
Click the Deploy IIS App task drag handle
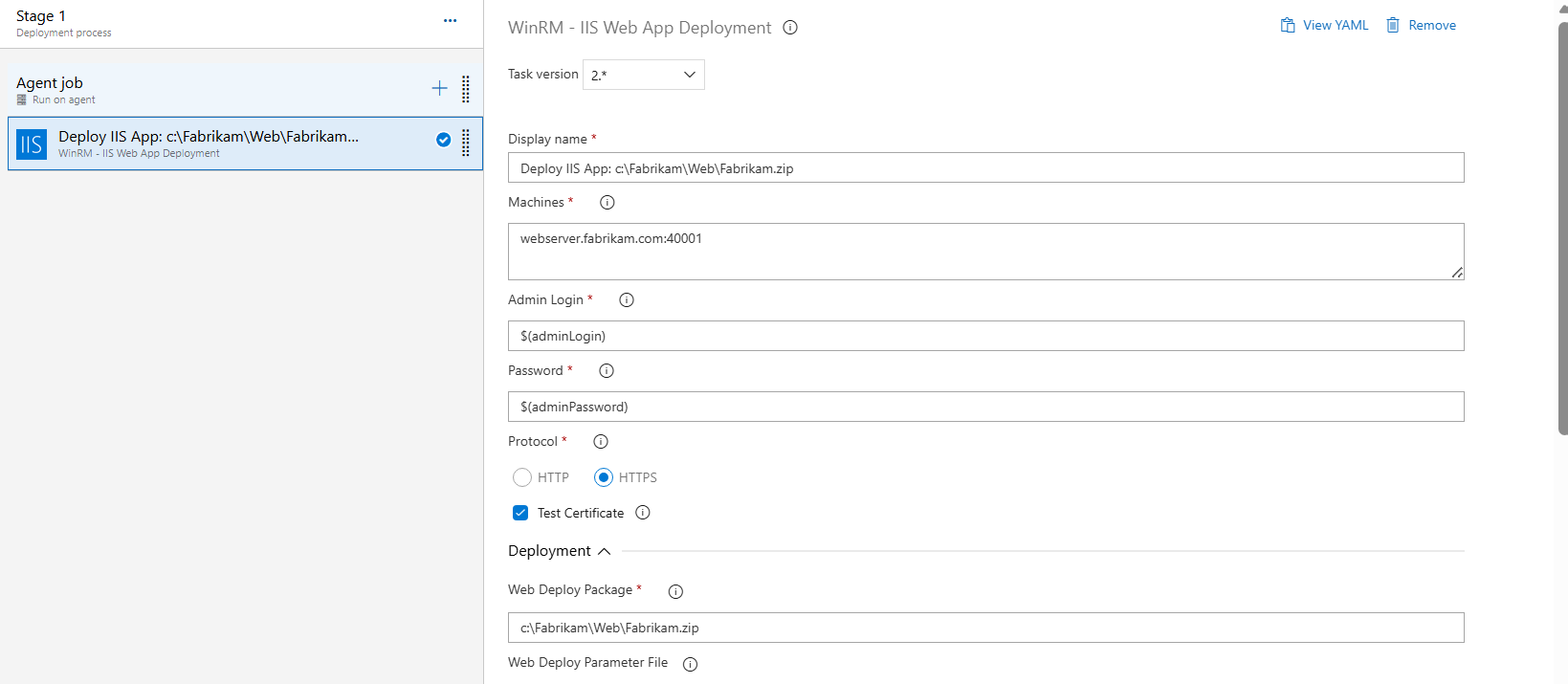point(466,143)
